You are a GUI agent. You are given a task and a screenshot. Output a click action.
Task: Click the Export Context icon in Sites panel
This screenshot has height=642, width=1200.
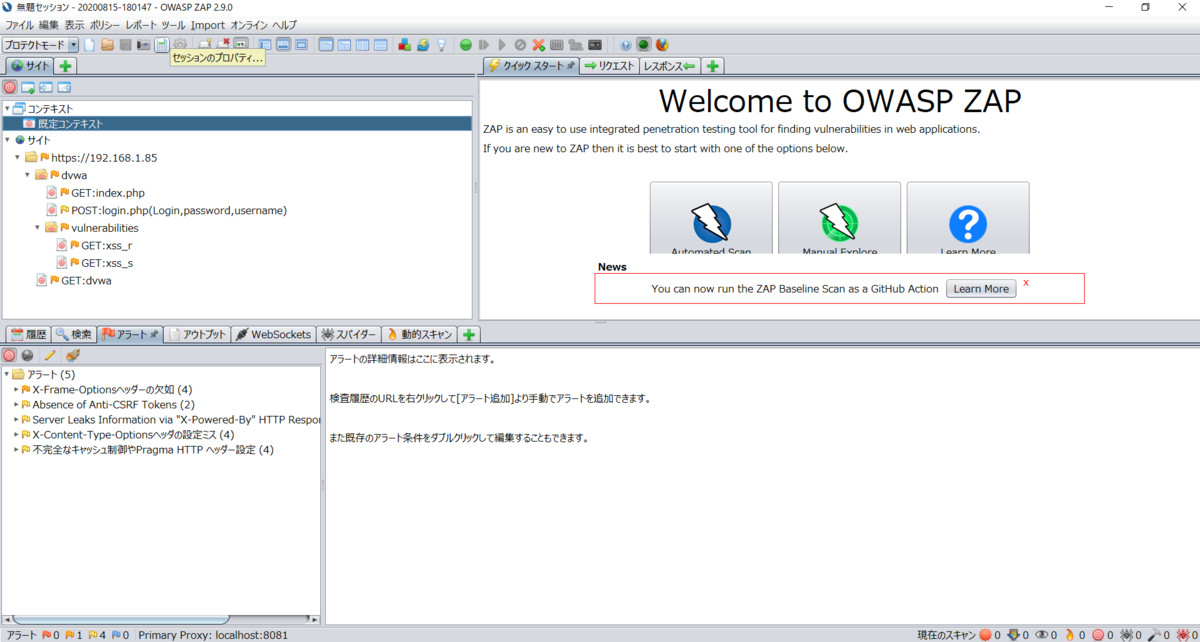click(x=64, y=88)
